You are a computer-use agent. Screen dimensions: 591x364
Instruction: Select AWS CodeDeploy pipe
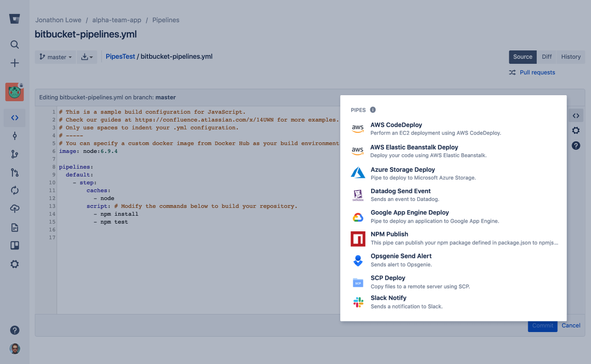(453, 128)
